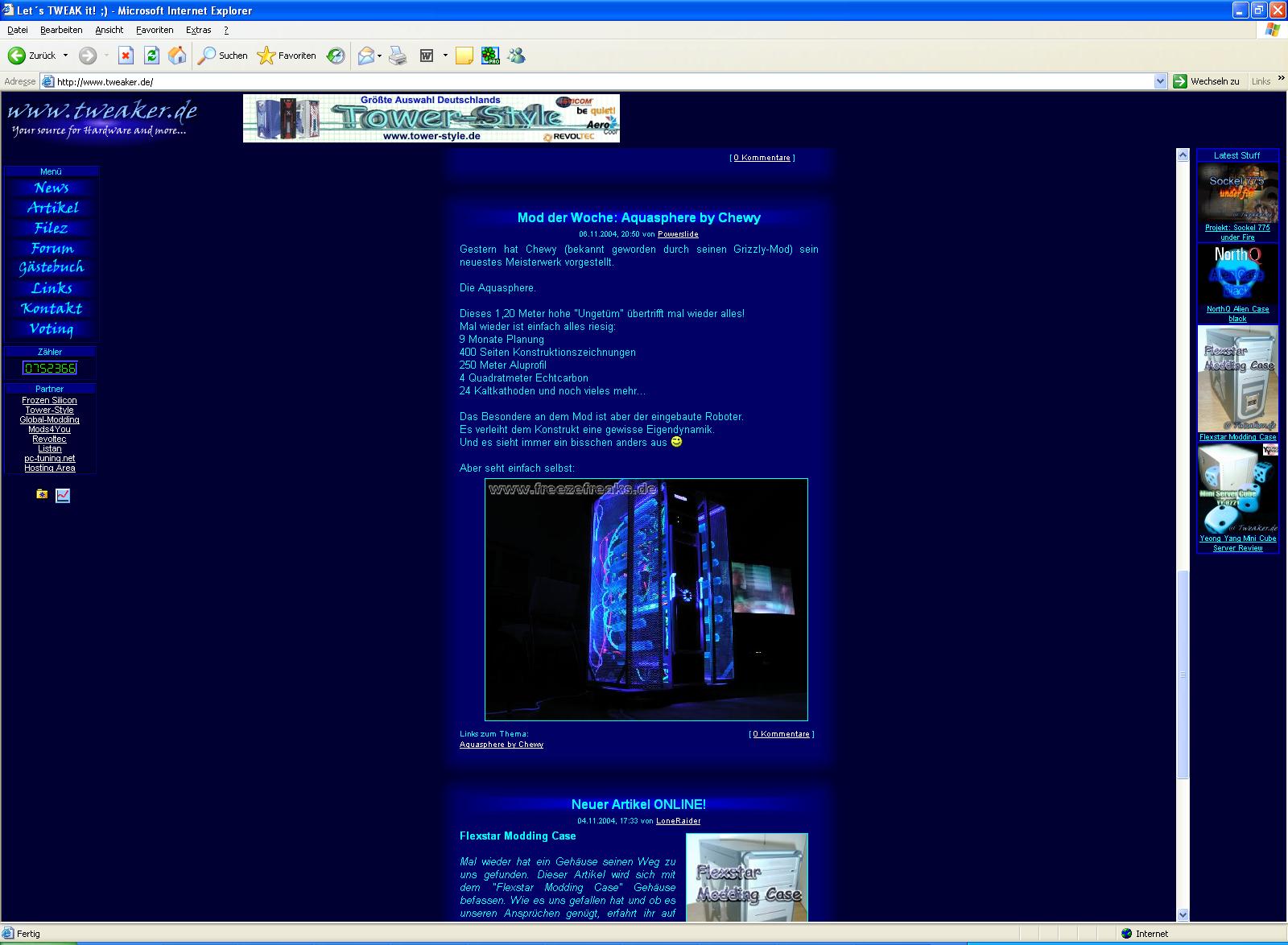Image resolution: width=1288 pixels, height=945 pixels.
Task: Open the Favoriten menu in menu bar
Action: (155, 30)
